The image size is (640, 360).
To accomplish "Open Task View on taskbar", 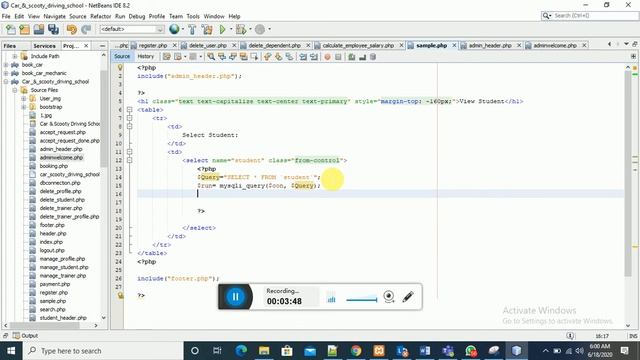I will click(217, 351).
